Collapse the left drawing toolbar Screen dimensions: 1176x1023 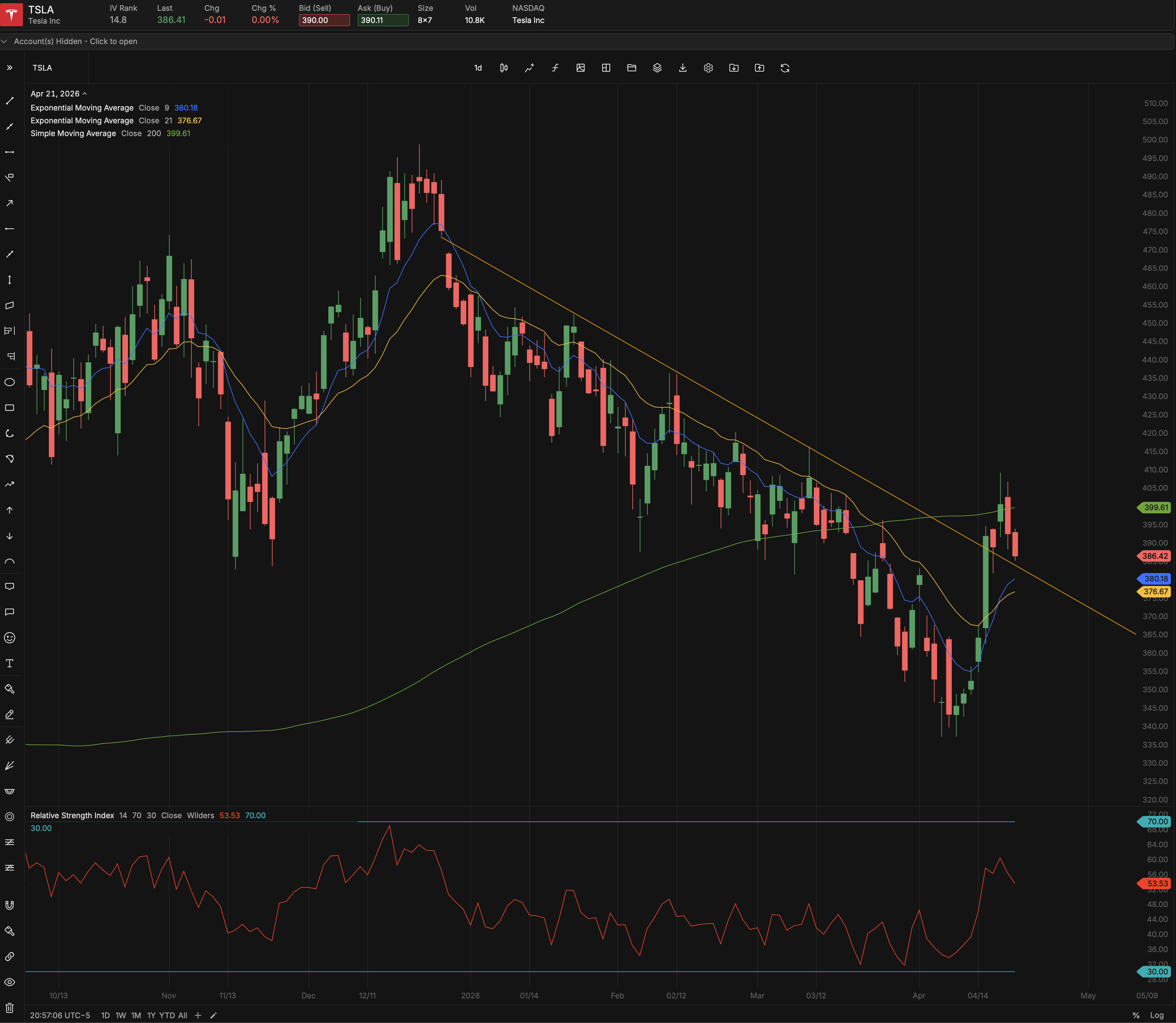click(x=10, y=67)
